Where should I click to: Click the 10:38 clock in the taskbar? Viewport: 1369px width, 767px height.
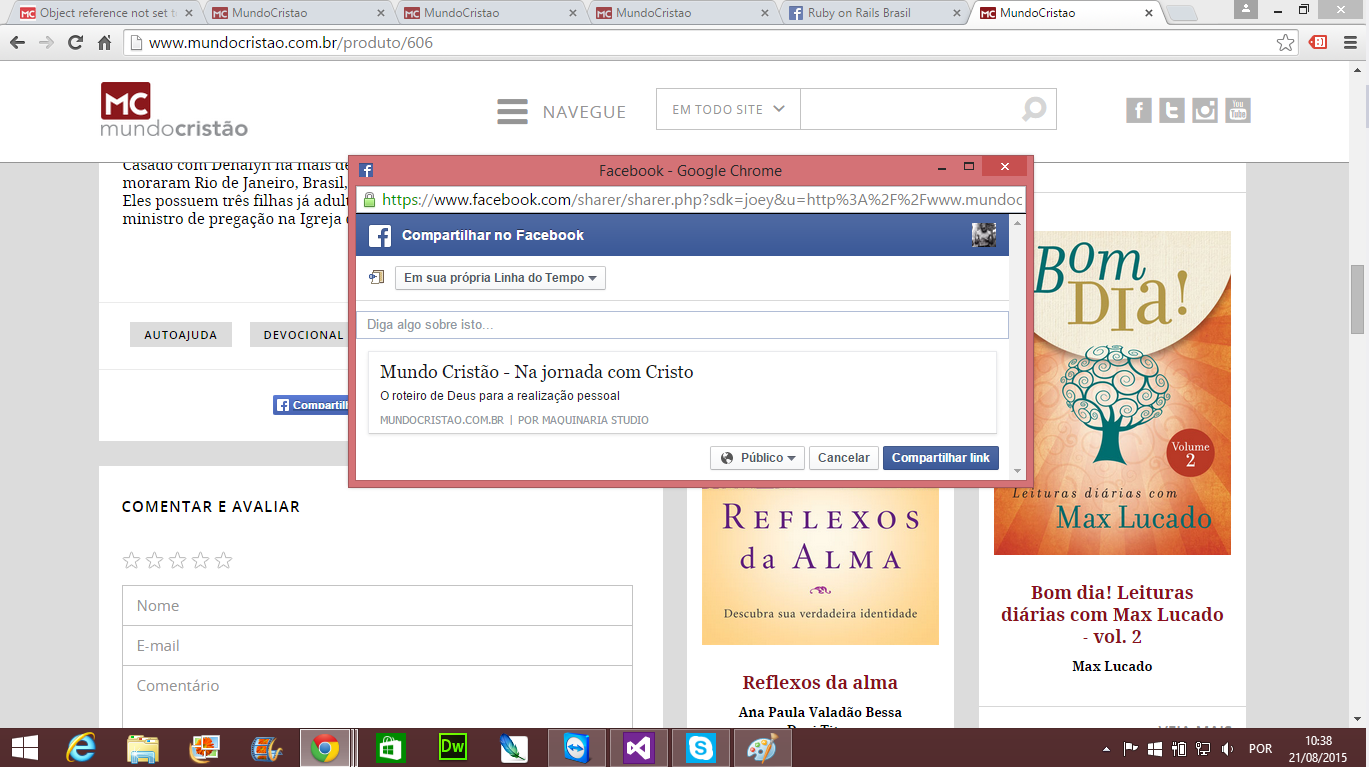tap(1318, 740)
